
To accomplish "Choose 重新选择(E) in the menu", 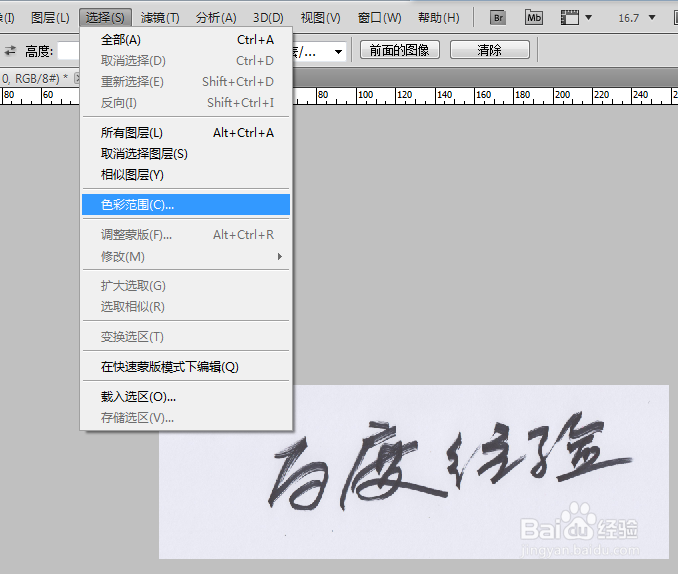I will (x=186, y=81).
